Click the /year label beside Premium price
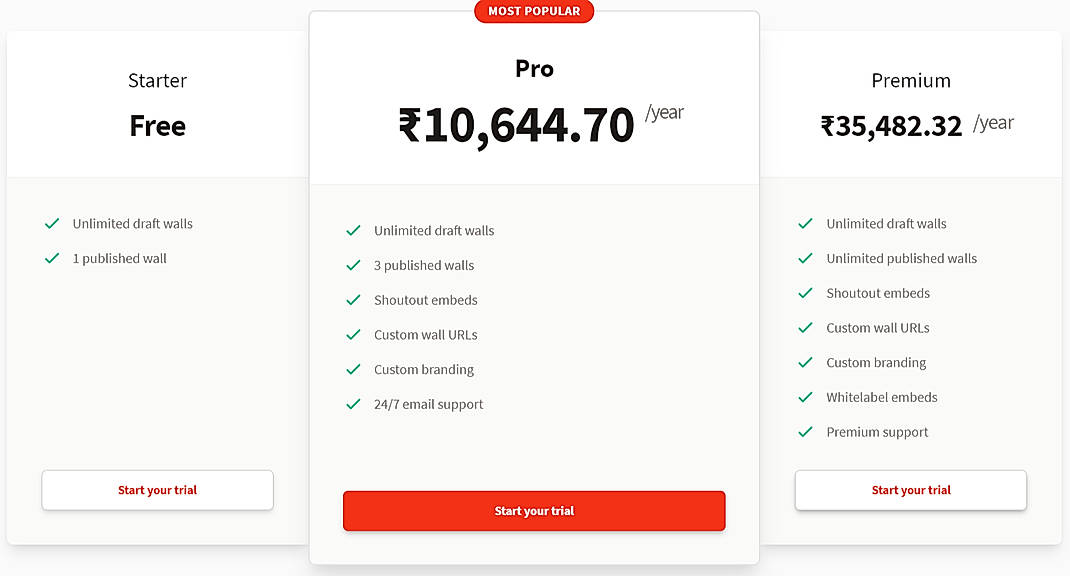The height and width of the screenshot is (576, 1070). [995, 122]
